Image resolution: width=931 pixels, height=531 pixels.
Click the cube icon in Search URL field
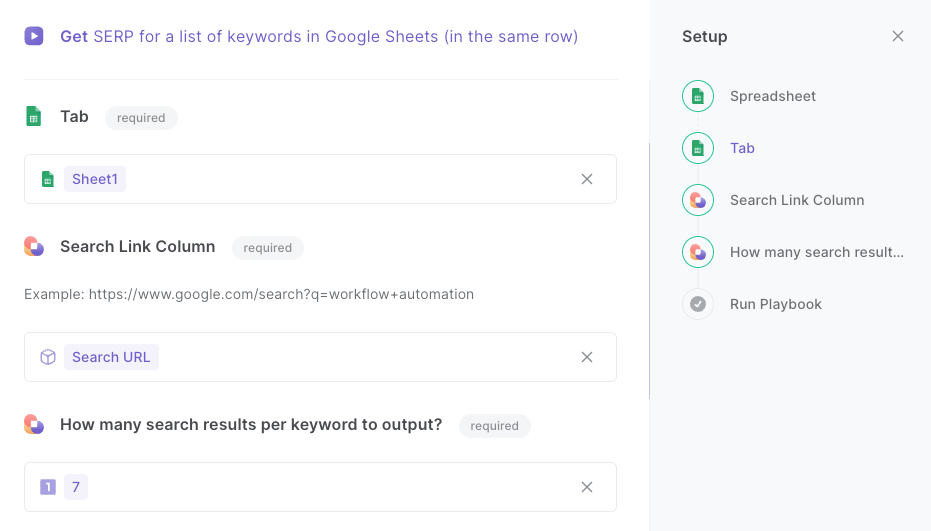click(x=48, y=357)
